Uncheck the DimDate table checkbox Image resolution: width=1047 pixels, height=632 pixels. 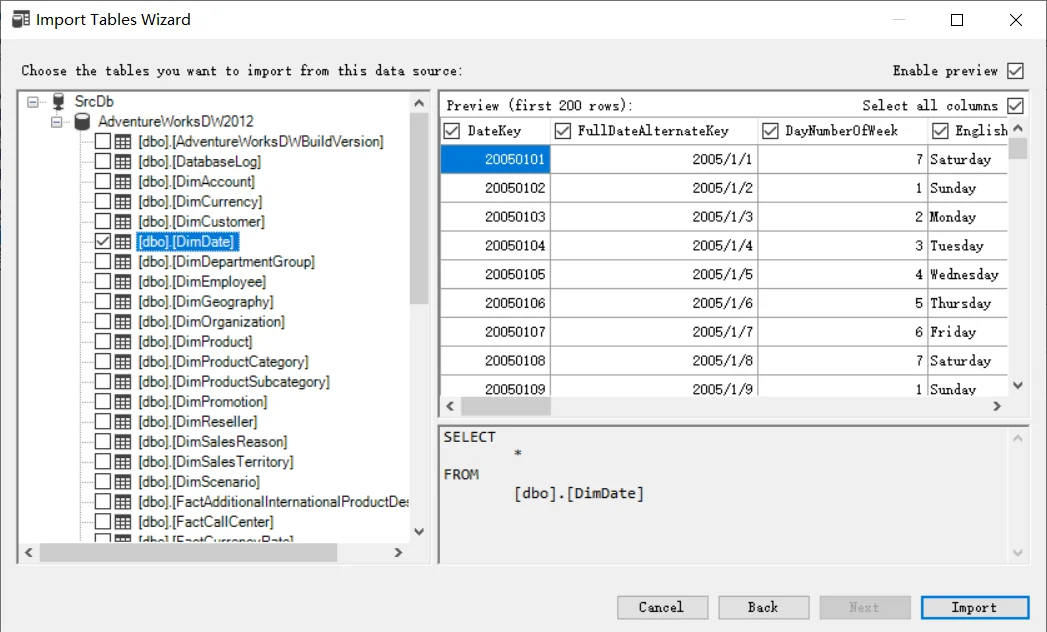pos(103,241)
